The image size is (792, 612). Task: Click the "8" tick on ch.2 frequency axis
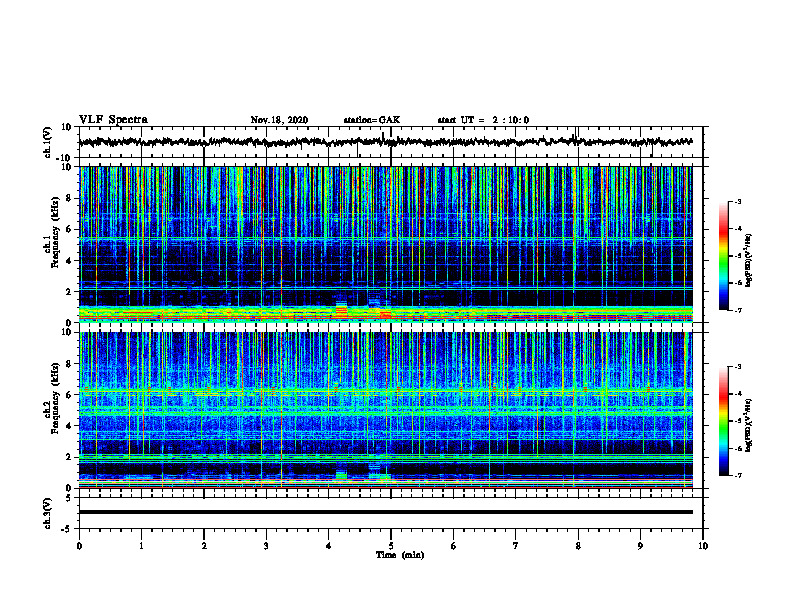coord(69,364)
